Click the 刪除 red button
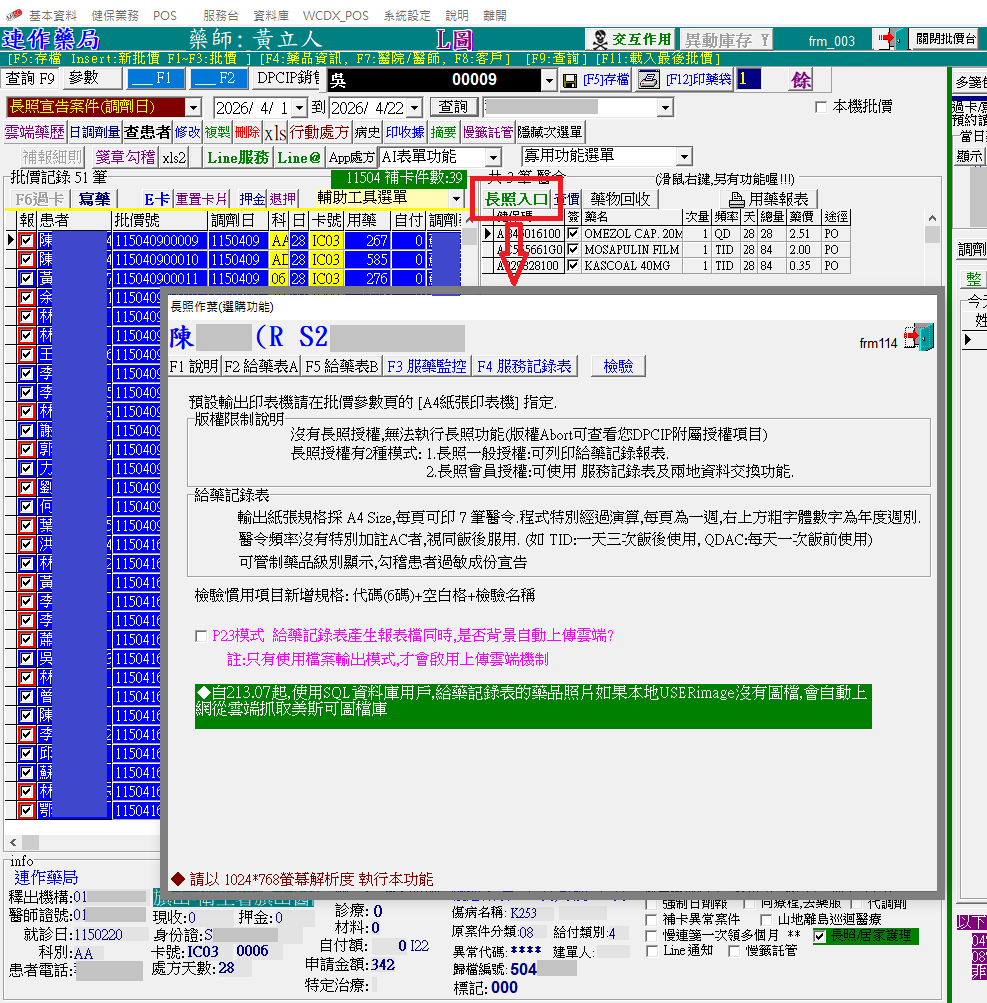Screen dimensions: 987x1003 (247, 132)
